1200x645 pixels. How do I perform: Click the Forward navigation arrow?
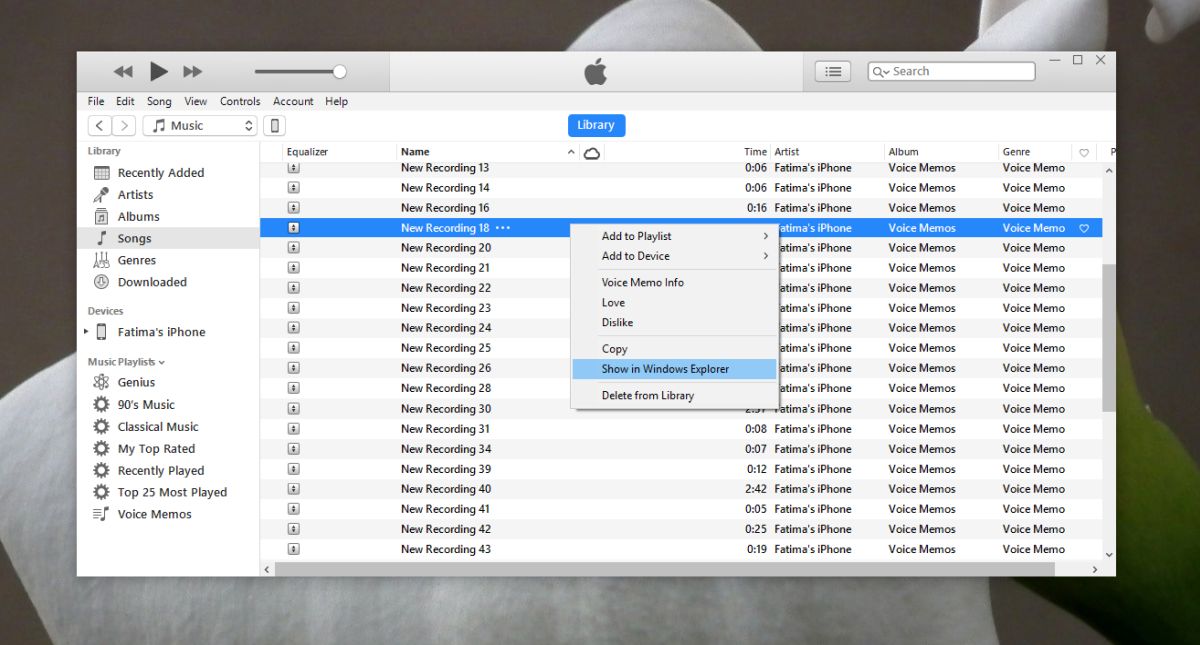124,125
